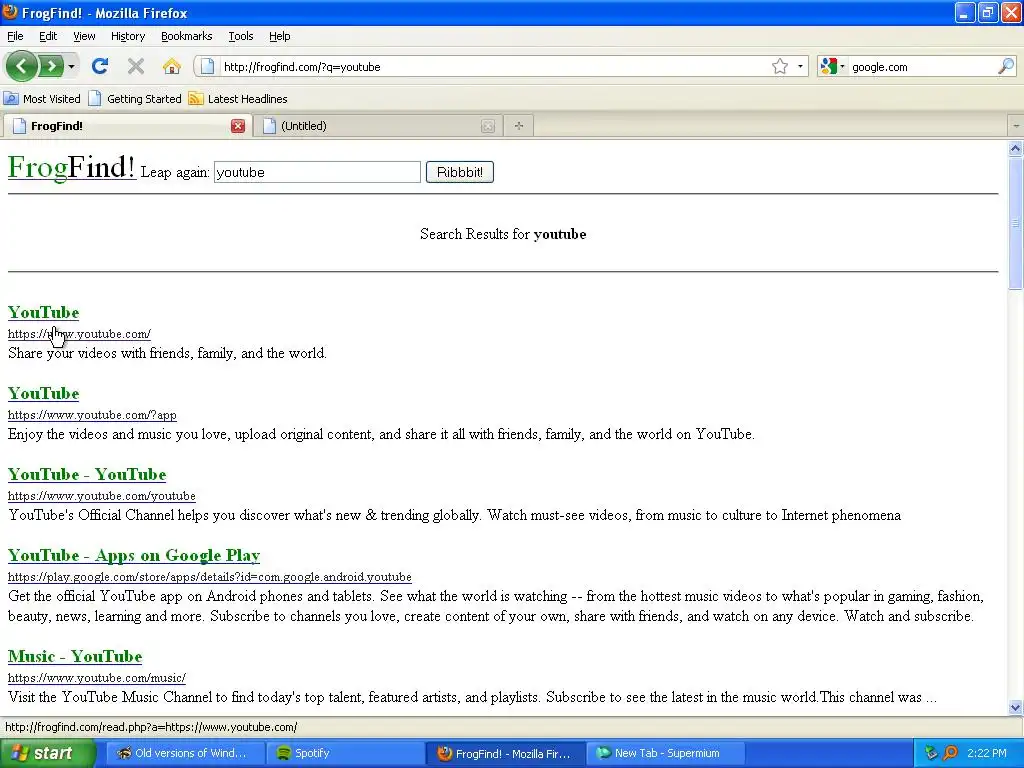Screen dimensions: 1024x768
Task: Open the https://www.youtube.com/ URL link
Action: pos(79,334)
